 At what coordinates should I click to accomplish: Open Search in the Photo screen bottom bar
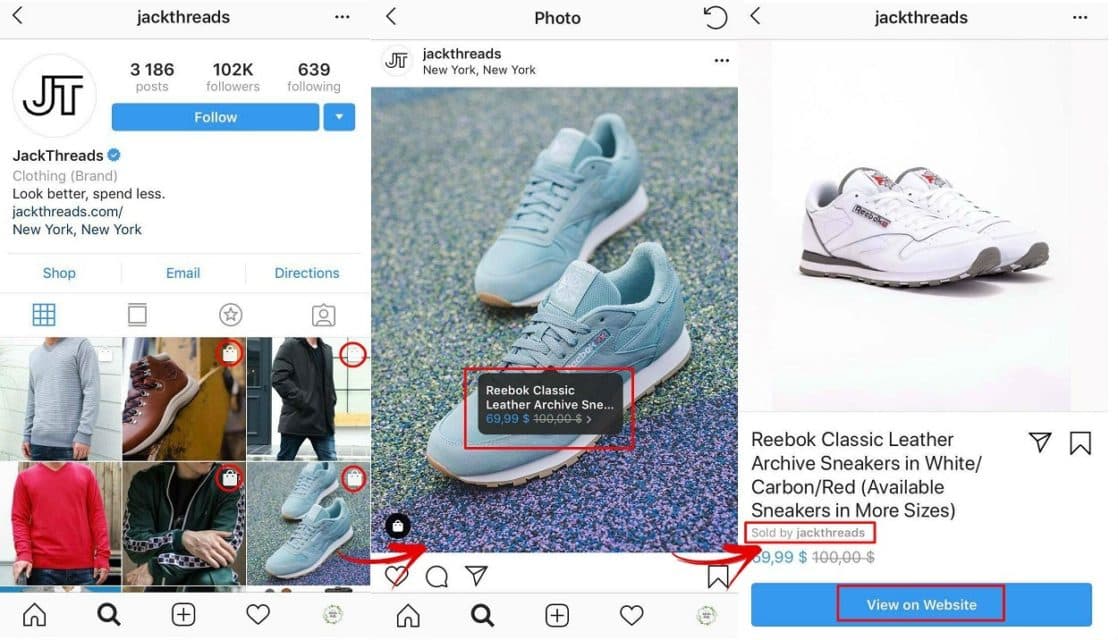click(483, 615)
